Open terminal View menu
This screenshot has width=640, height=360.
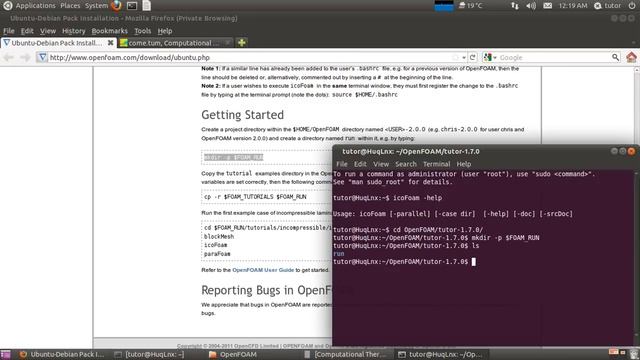[x=381, y=164]
